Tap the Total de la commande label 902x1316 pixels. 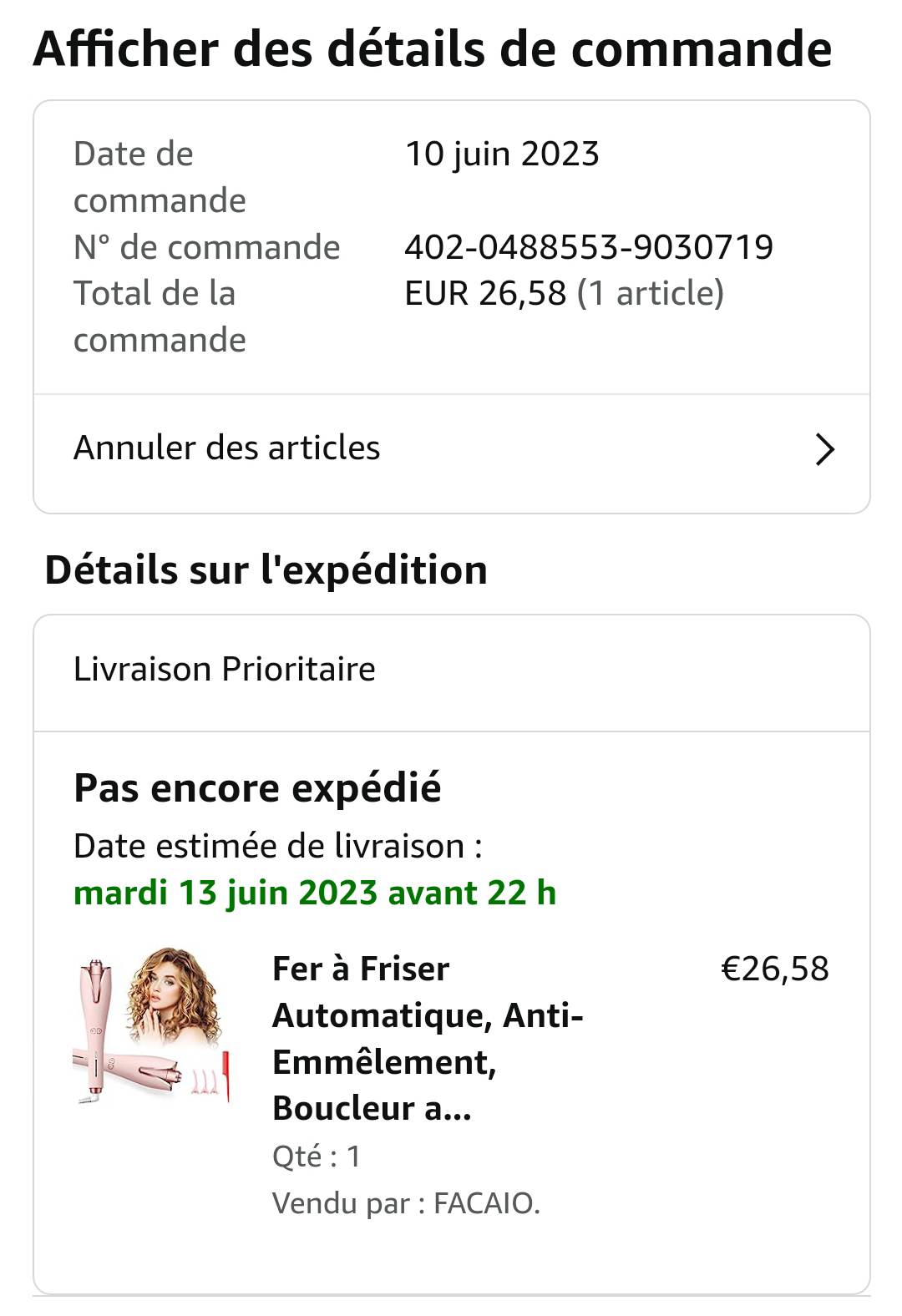click(160, 316)
